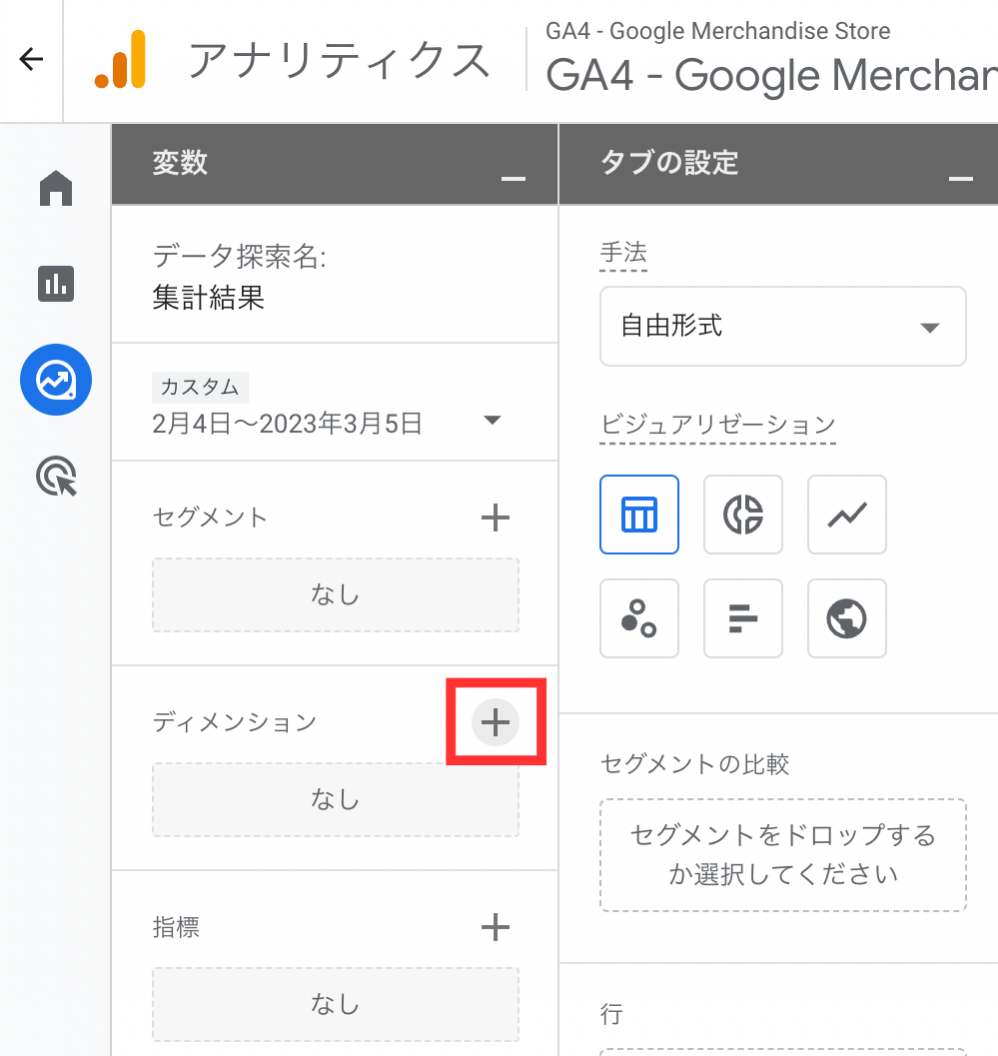Click the なし box under ディメンション
The height and width of the screenshot is (1056, 998).
tap(335, 799)
